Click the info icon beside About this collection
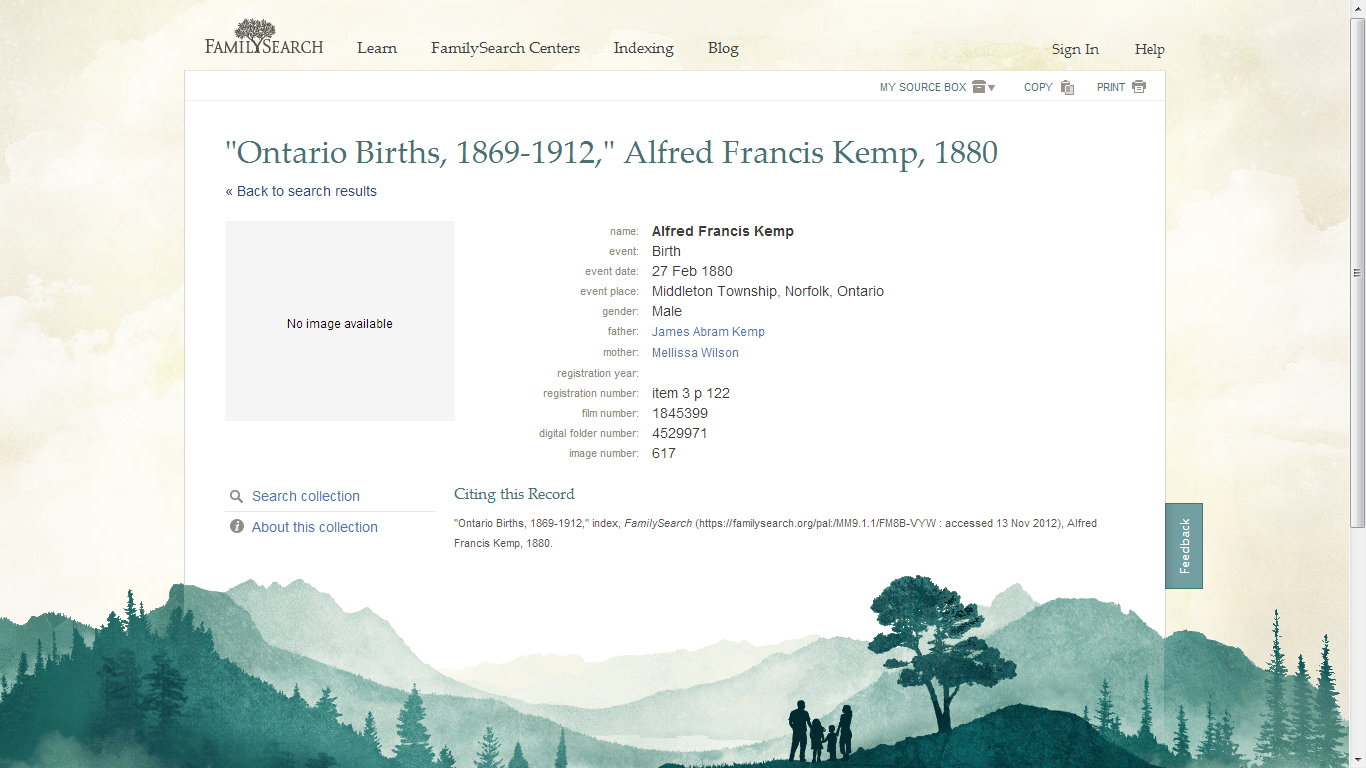This screenshot has height=768, width=1366. point(237,527)
